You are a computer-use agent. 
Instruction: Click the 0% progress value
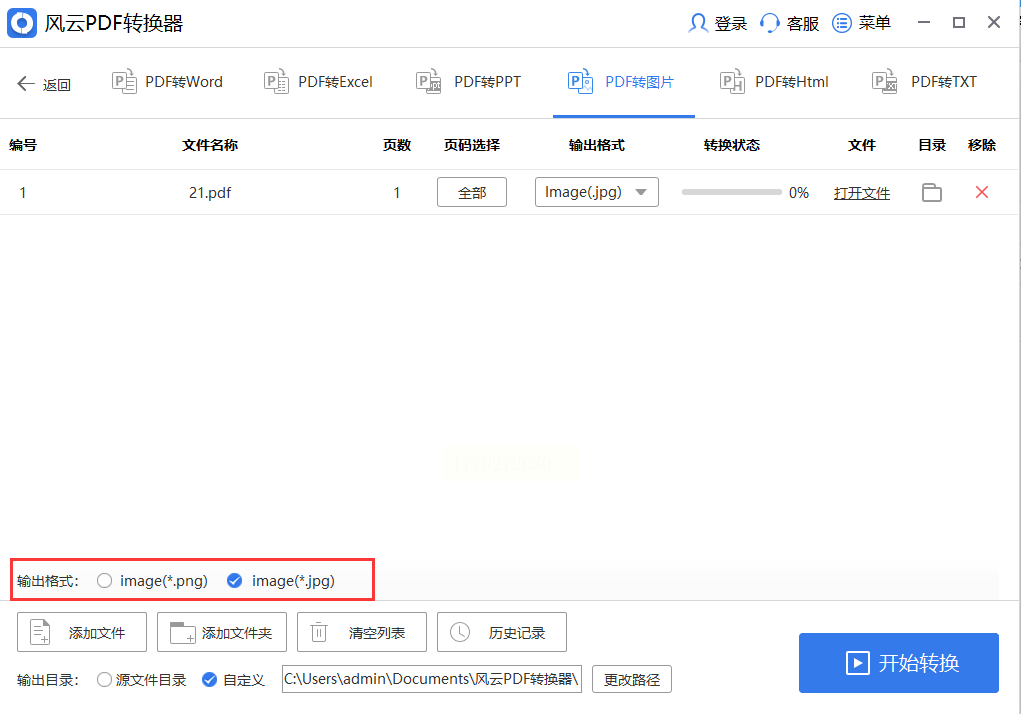tap(799, 193)
